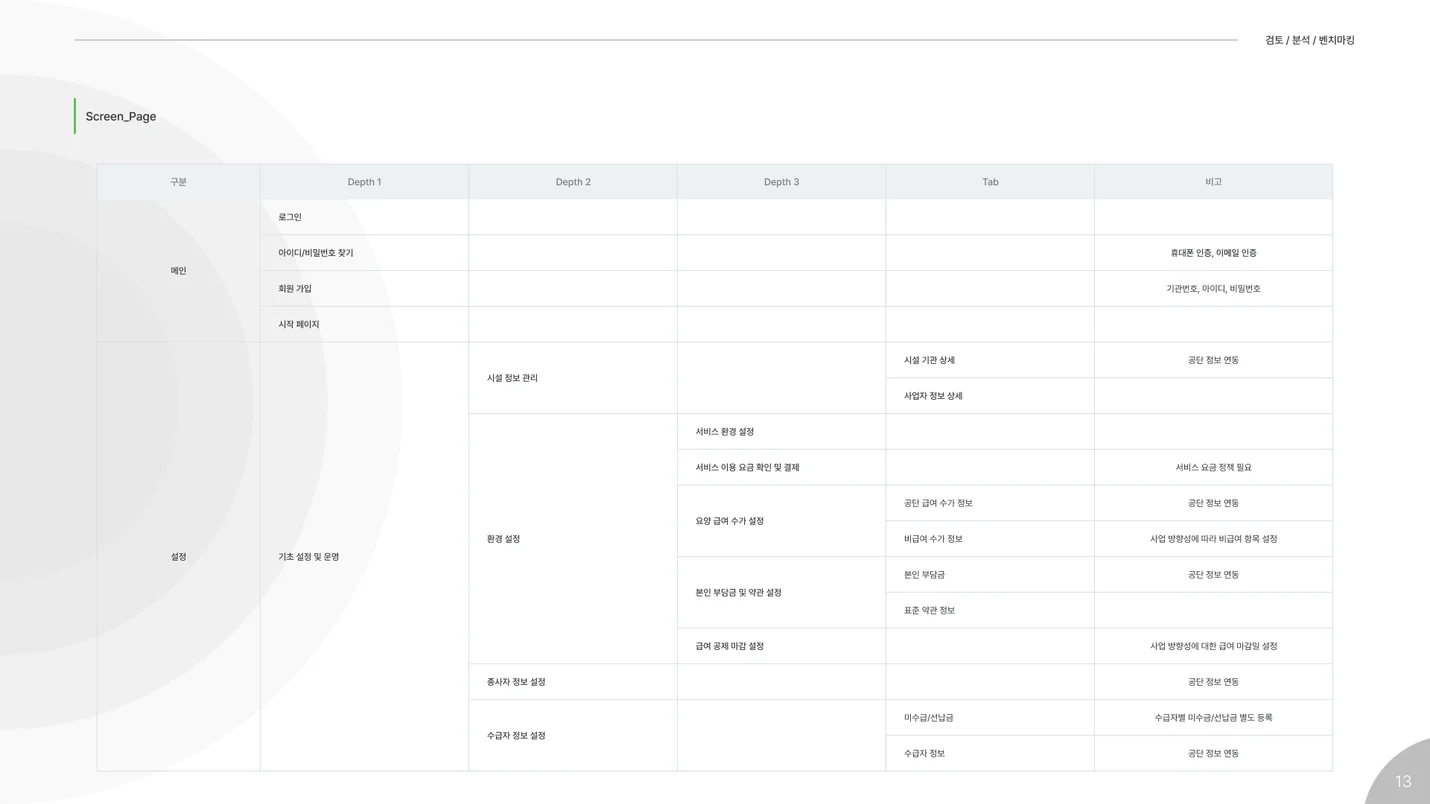The height and width of the screenshot is (804, 1430).
Task: Click '공단 정보 연동' in 종사자 정보 설정 row
Action: coord(1213,682)
